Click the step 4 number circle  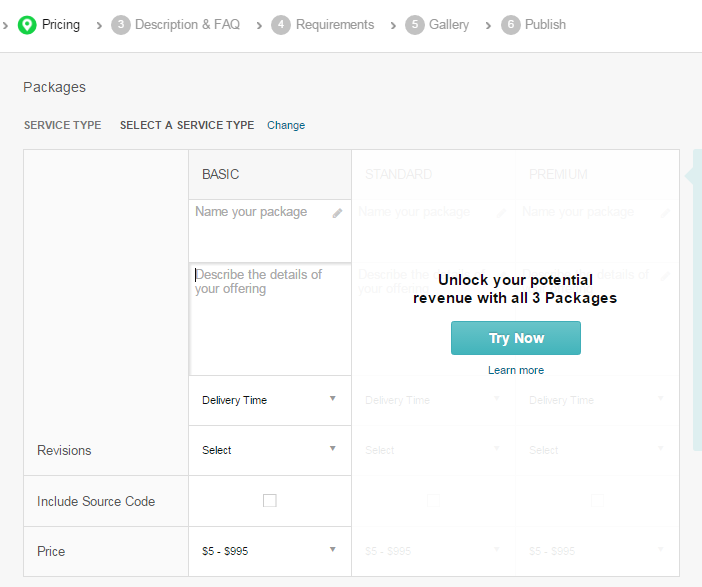[281, 25]
